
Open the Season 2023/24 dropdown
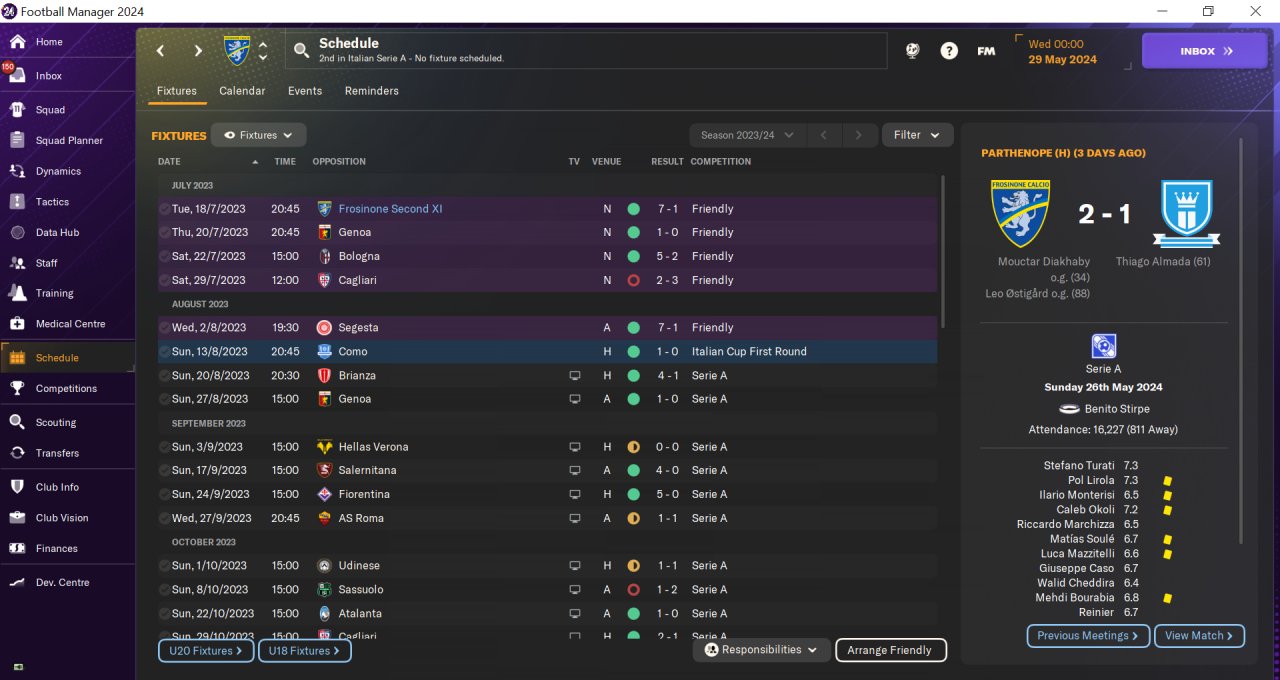[747, 135]
